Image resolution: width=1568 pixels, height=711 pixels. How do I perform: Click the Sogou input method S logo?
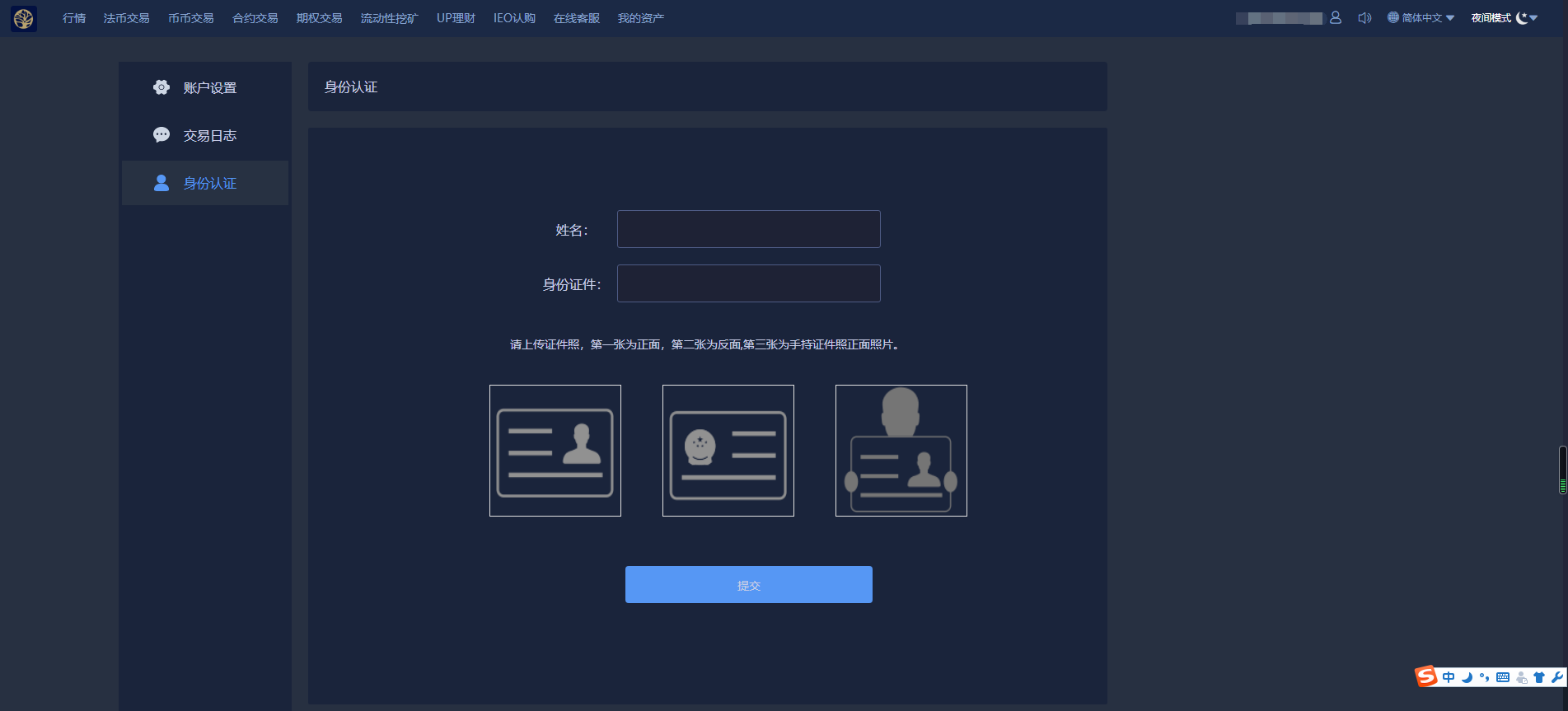[1426, 676]
